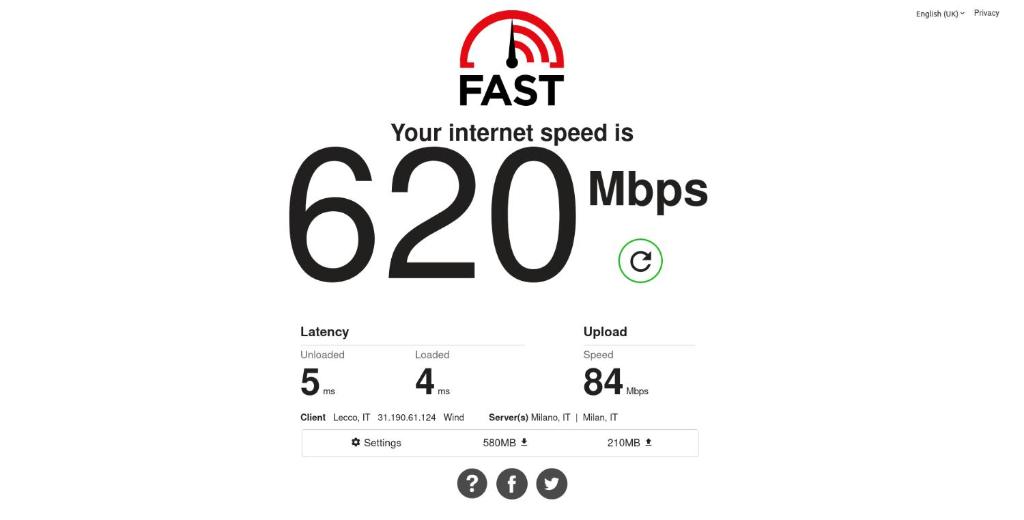The image size is (1024, 520).
Task: Click the FAST speedometer logo
Action: tap(512, 58)
